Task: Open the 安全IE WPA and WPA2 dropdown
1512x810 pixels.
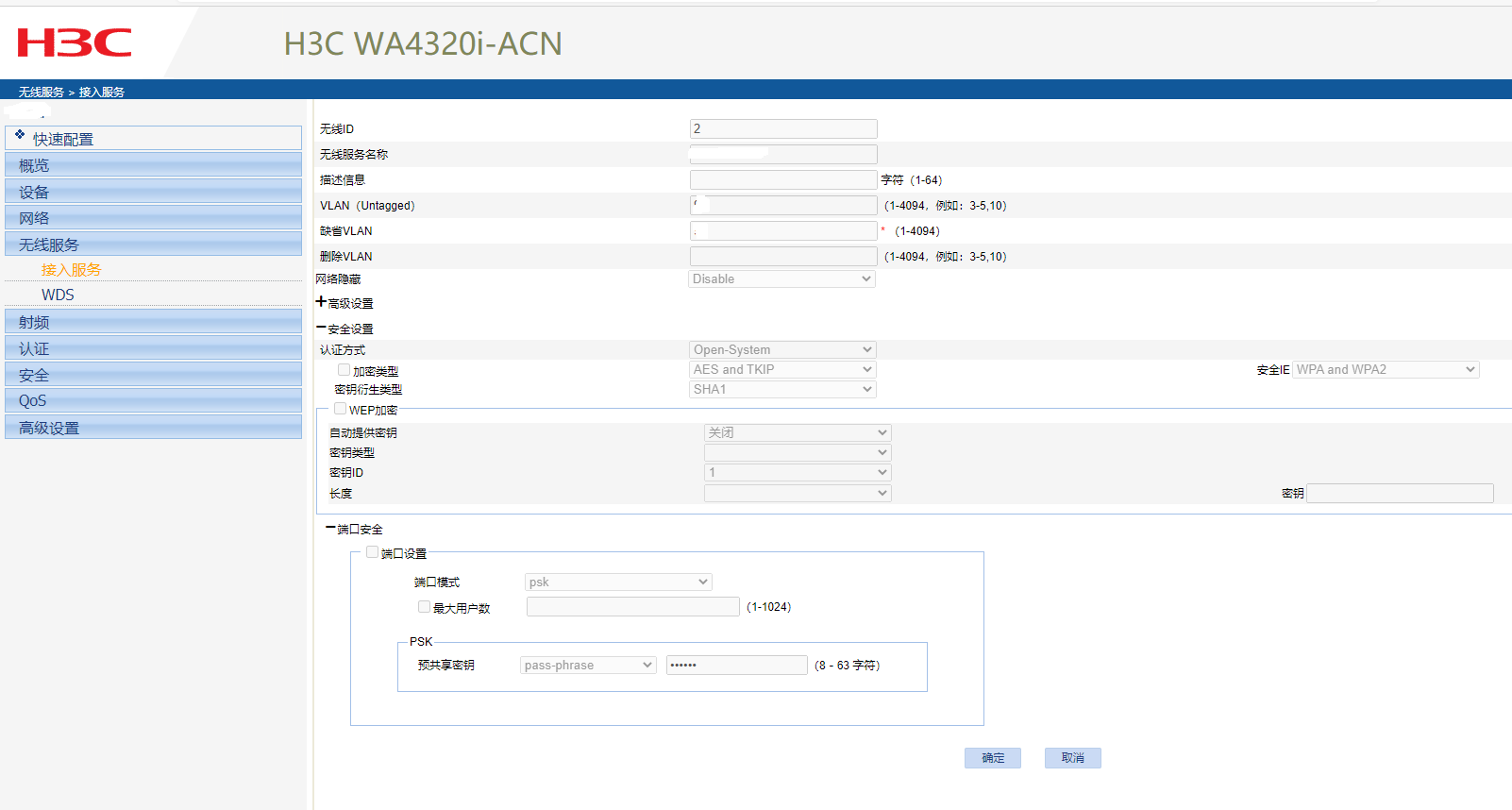Action: (x=1386, y=369)
